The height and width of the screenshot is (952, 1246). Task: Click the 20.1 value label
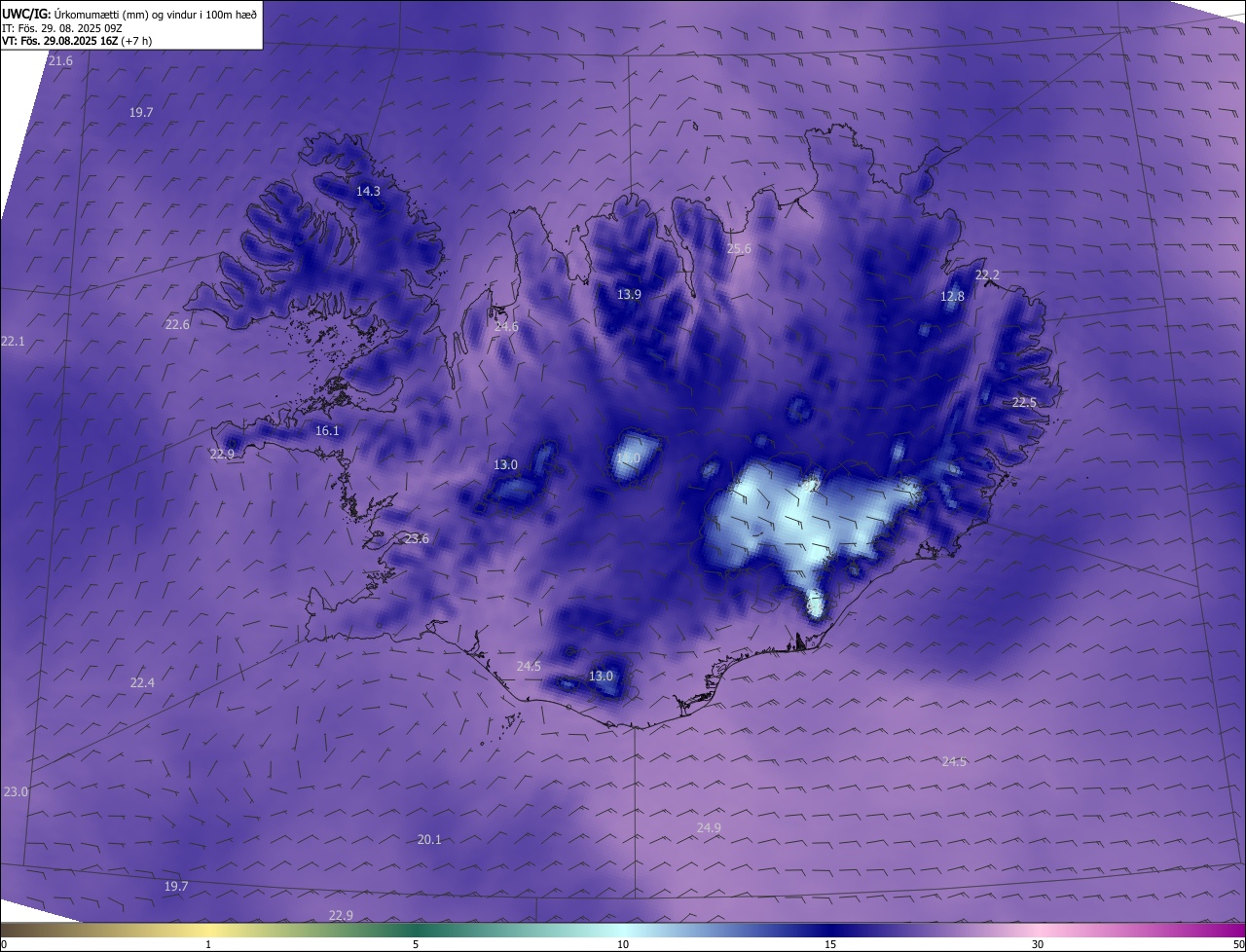point(429,840)
